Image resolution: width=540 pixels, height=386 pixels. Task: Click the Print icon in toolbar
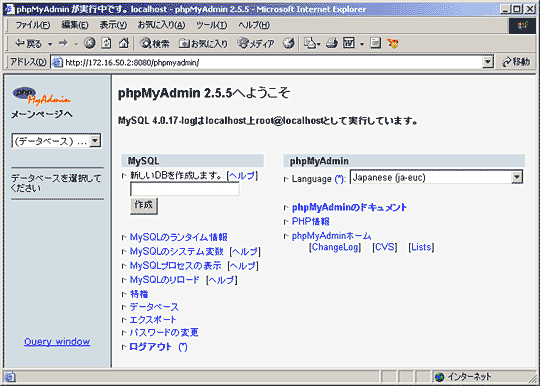(332, 43)
